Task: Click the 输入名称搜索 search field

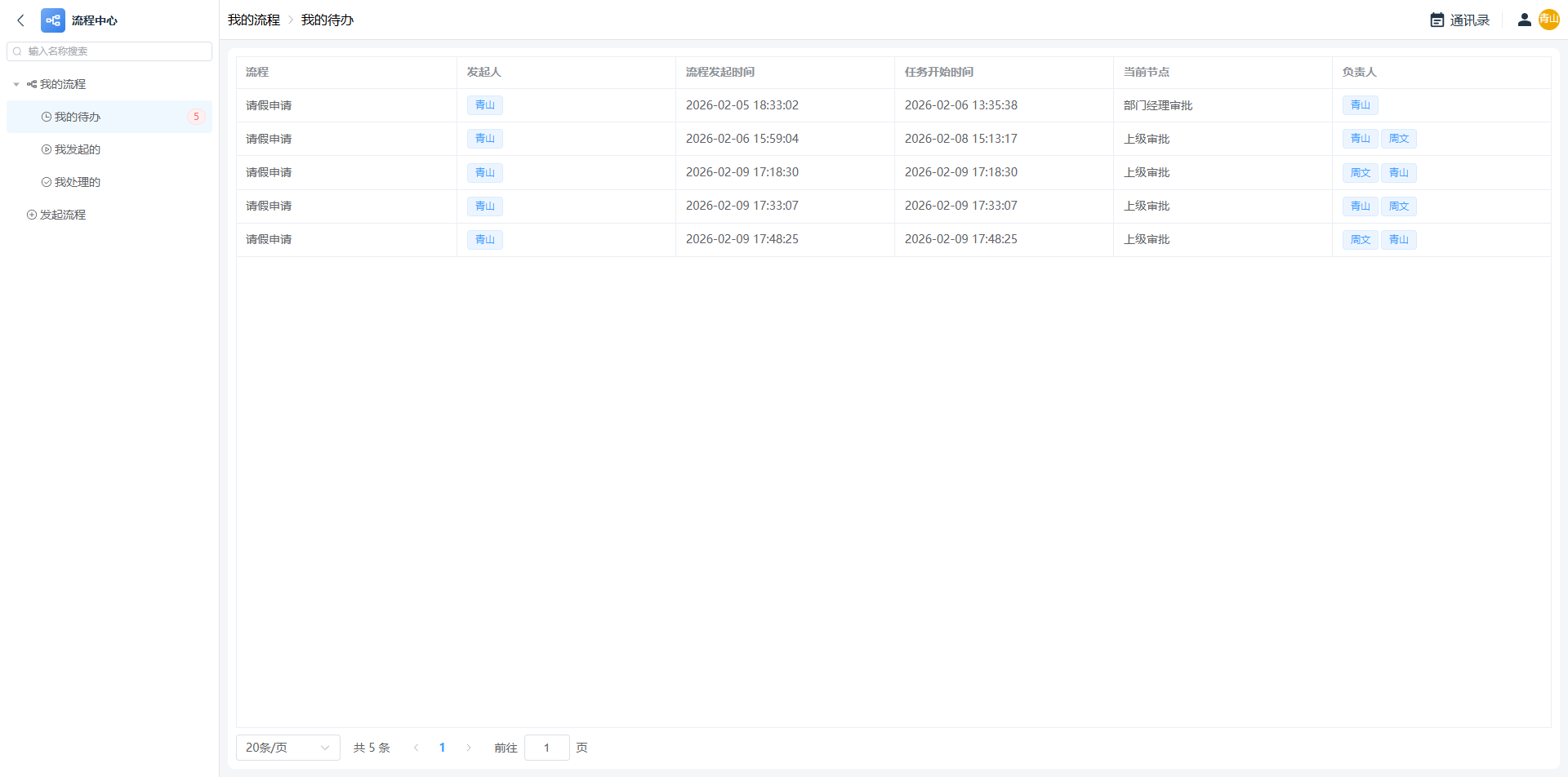Action: [x=114, y=51]
